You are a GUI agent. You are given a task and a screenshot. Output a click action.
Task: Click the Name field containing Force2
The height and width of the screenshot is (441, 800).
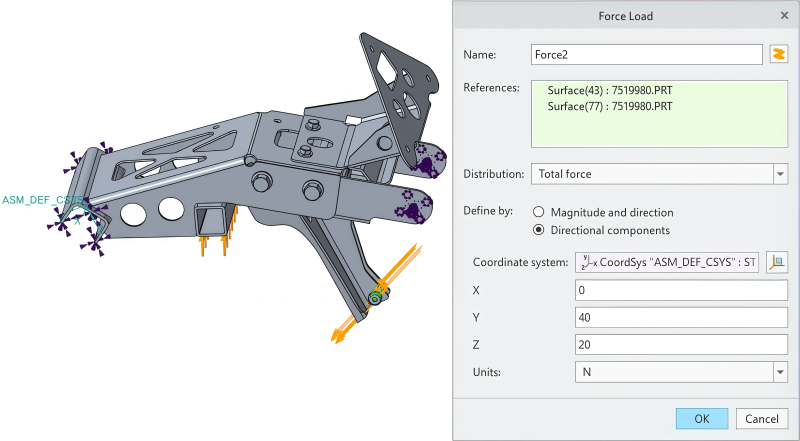pos(648,54)
